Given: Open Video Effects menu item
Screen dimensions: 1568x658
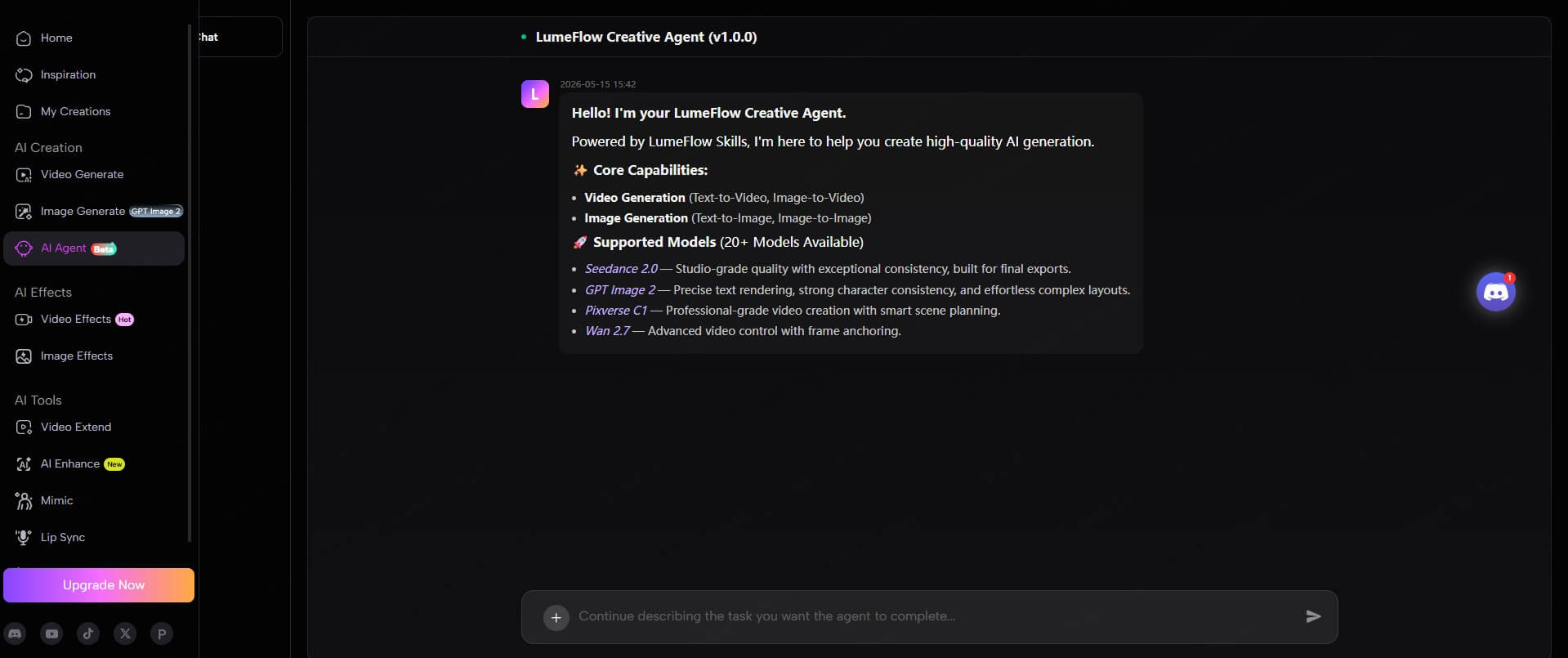Looking at the screenshot, I should tap(94, 320).
